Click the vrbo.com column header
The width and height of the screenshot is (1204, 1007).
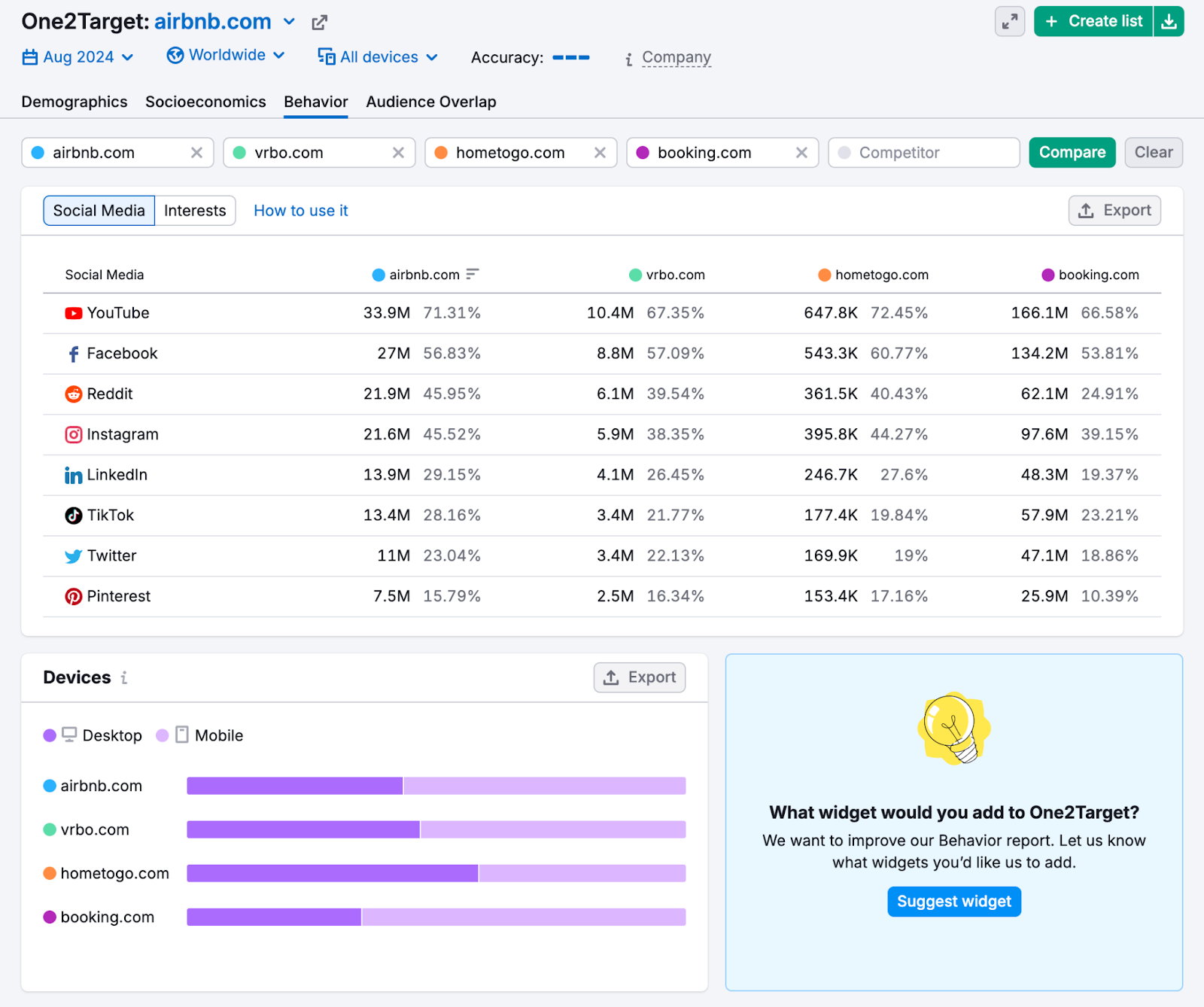click(x=667, y=275)
